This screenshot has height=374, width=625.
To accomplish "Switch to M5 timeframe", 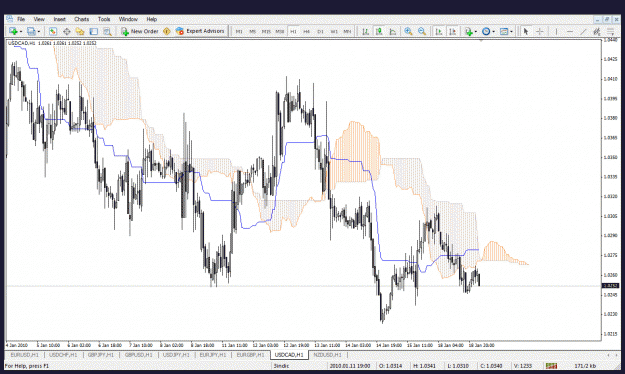I will pyautogui.click(x=252, y=31).
